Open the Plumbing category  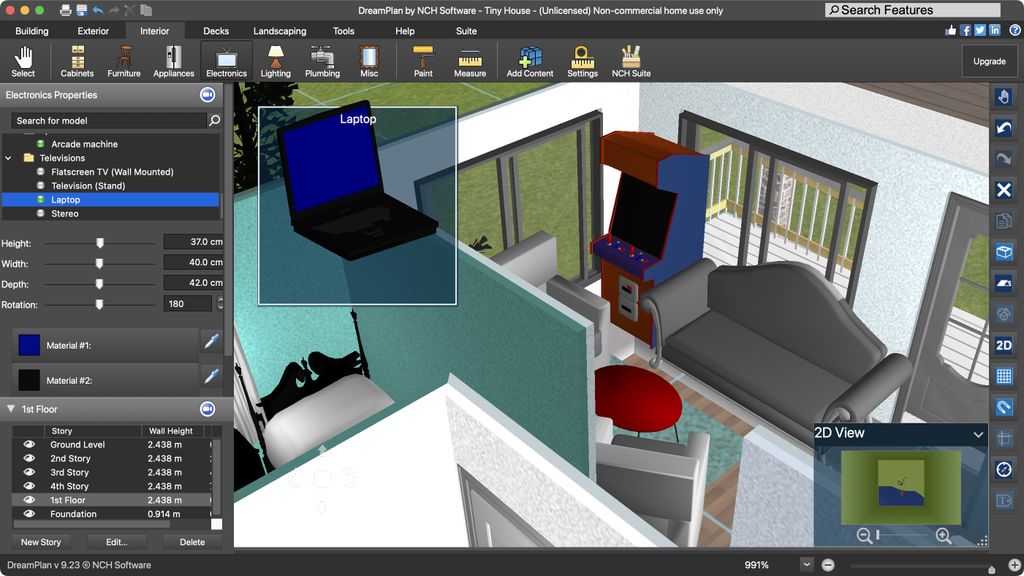tap(322, 60)
